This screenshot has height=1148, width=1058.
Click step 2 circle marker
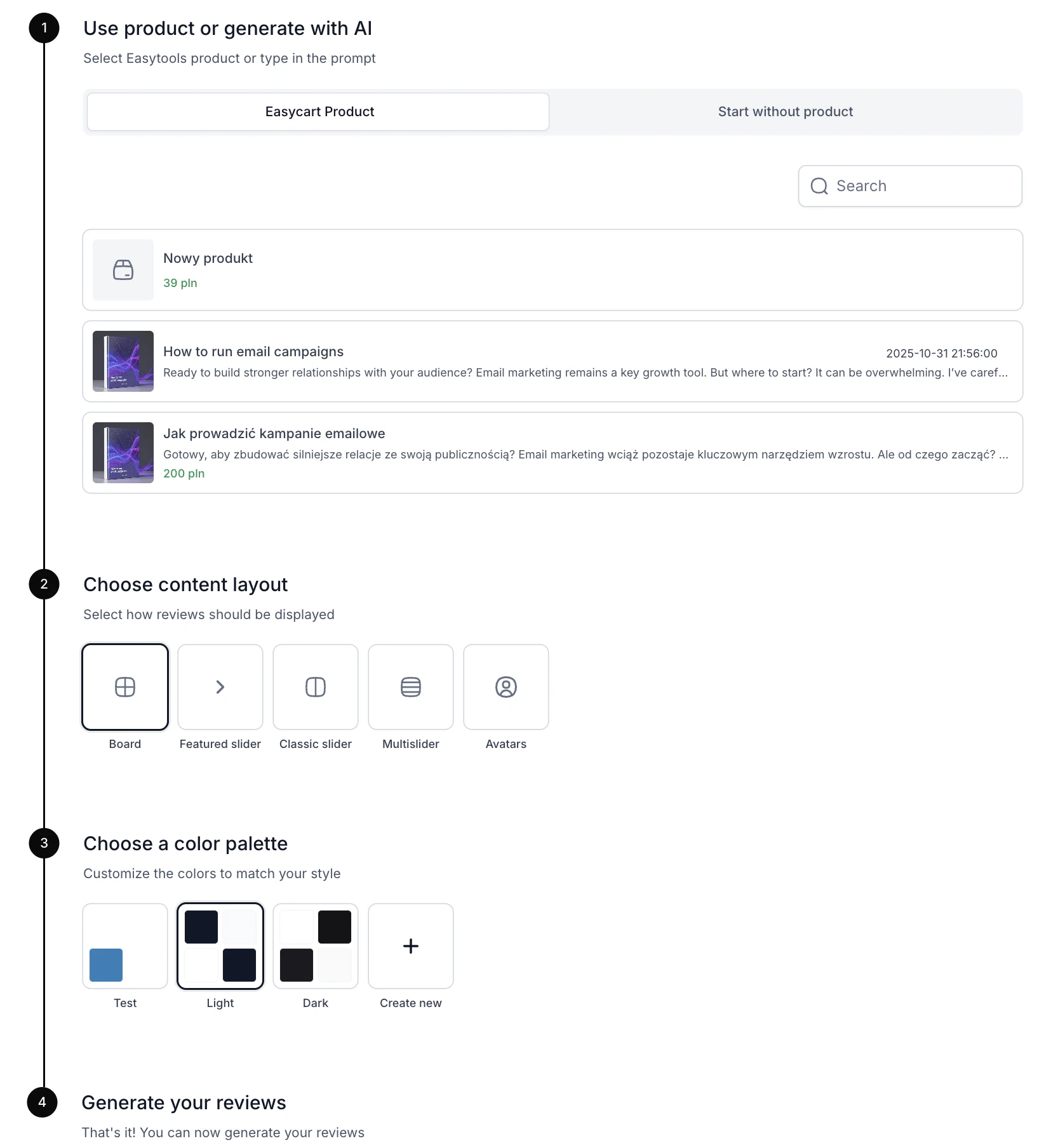(x=44, y=584)
